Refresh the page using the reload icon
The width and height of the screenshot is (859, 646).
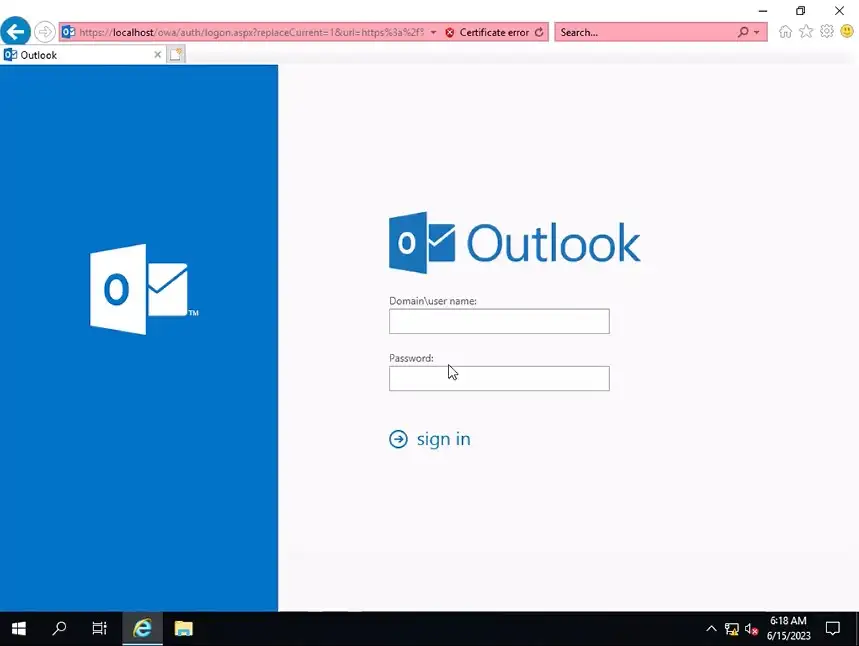(x=540, y=32)
